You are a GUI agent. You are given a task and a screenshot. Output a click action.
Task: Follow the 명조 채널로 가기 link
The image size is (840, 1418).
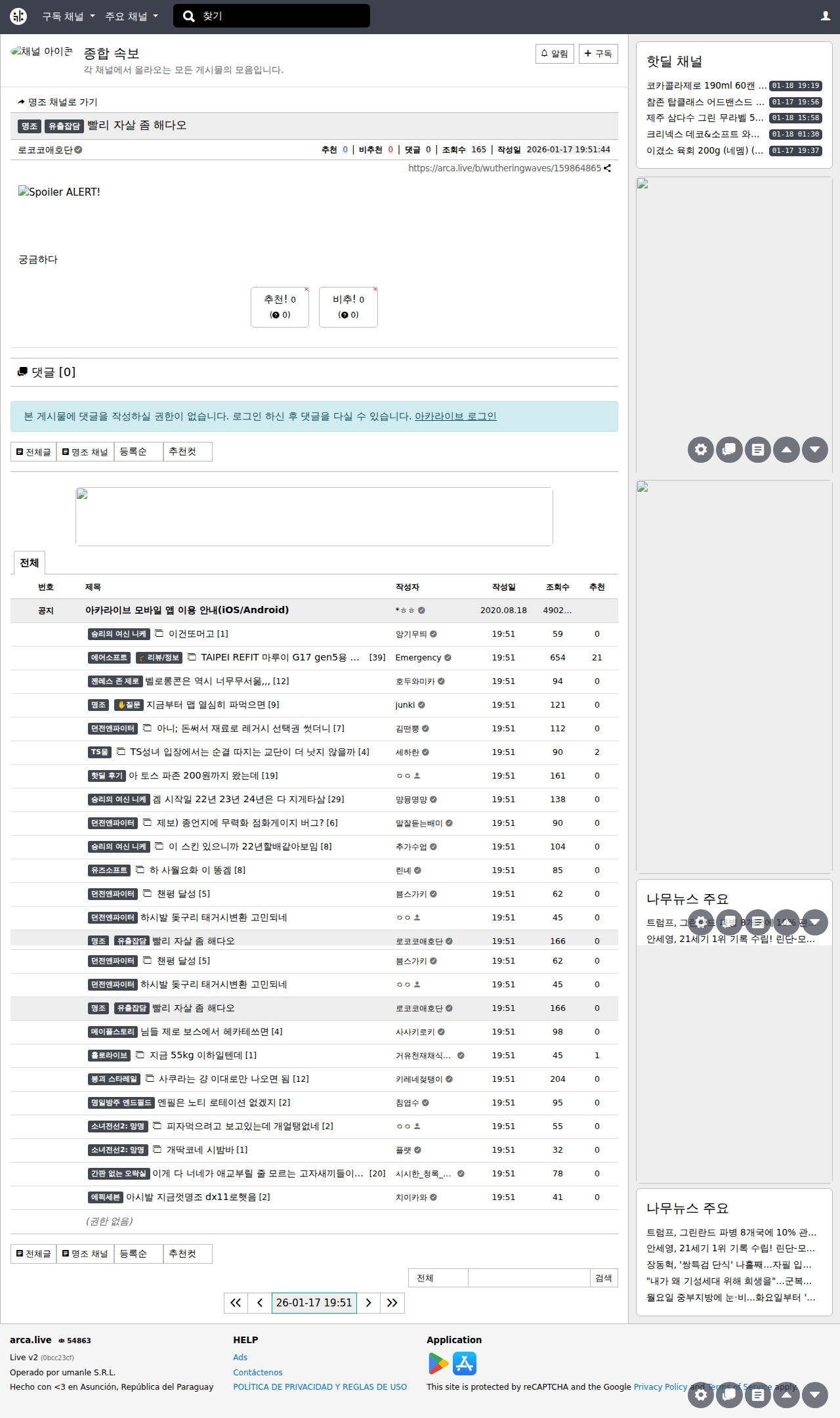tap(58, 102)
